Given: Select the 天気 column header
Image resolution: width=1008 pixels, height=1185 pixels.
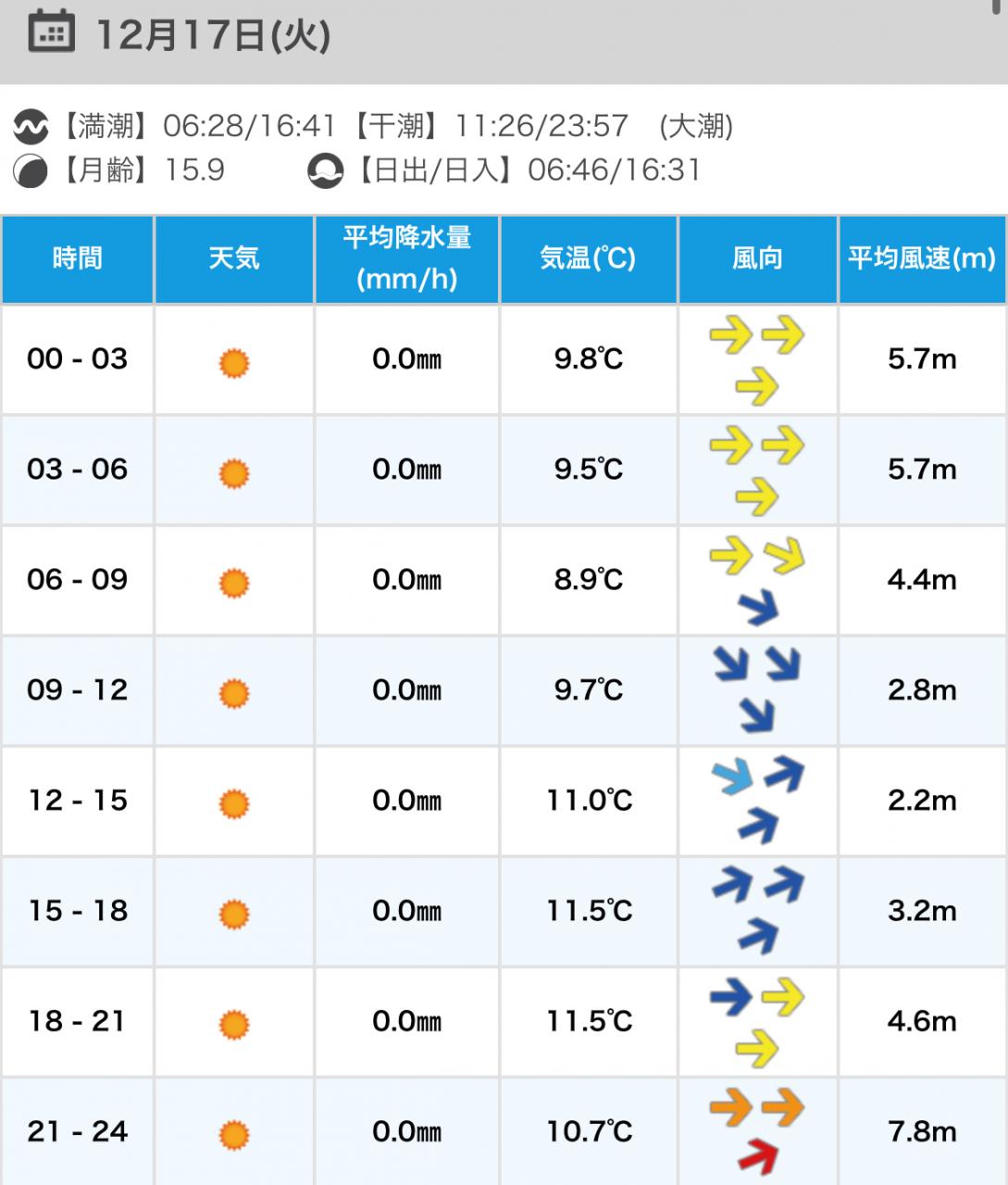Looking at the screenshot, I should click(234, 258).
